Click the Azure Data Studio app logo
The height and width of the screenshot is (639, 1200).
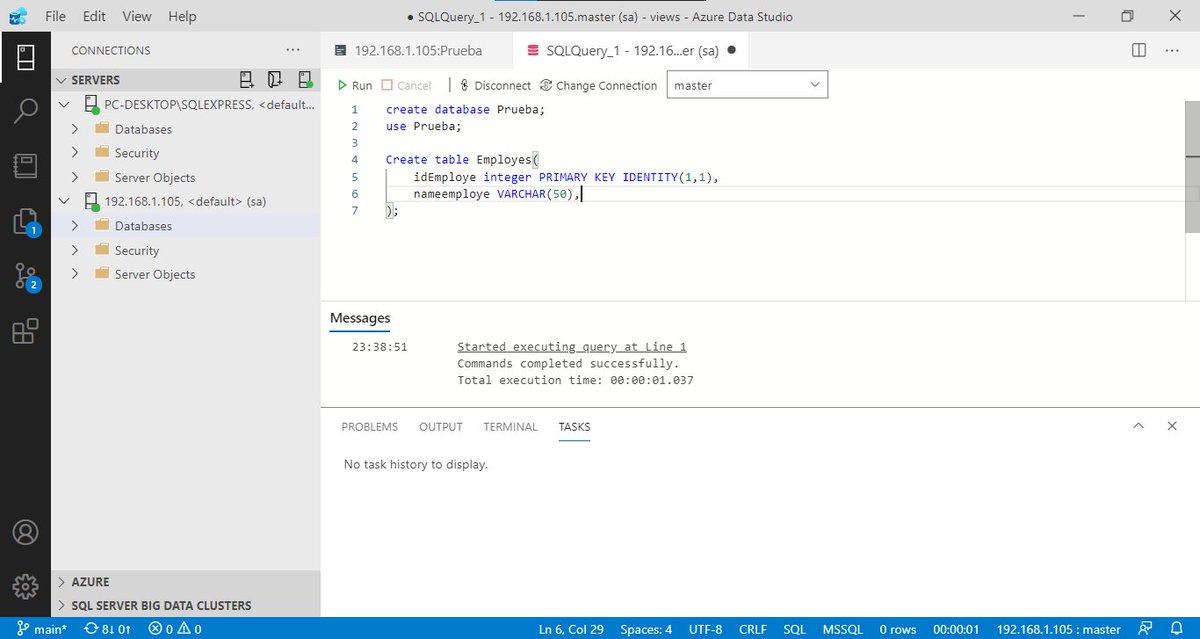(x=17, y=16)
